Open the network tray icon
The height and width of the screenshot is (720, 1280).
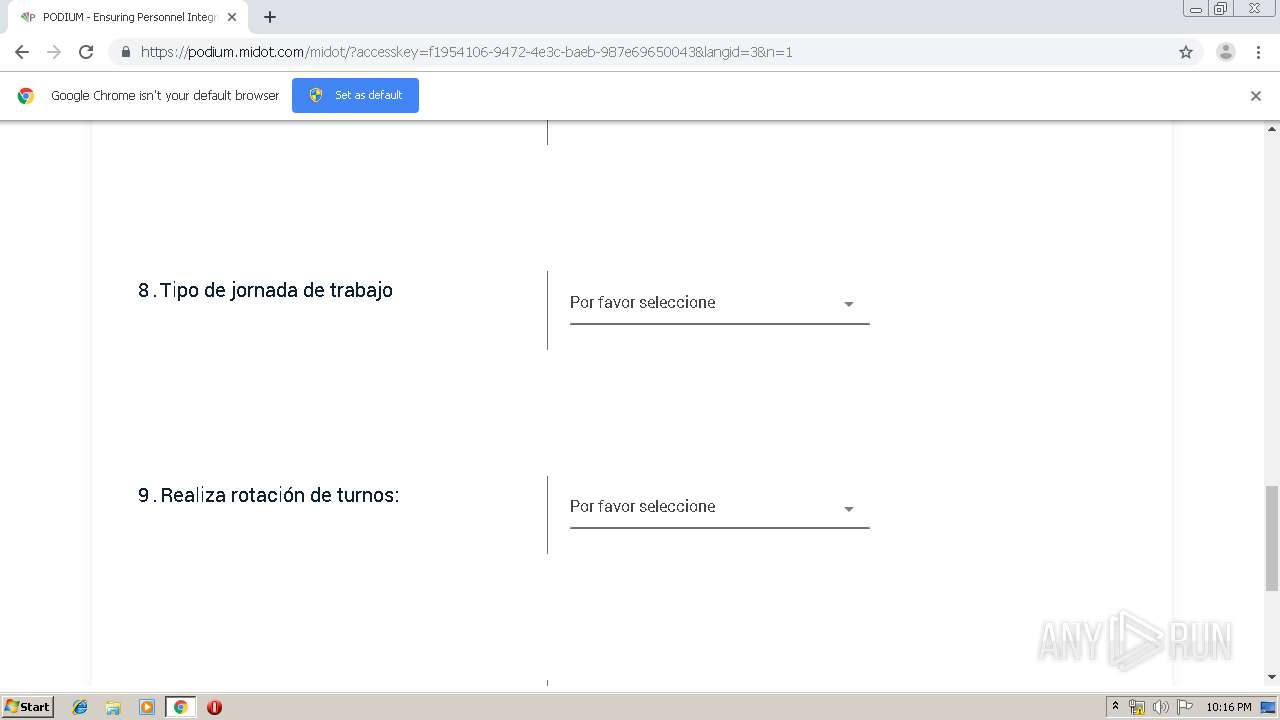pos(1137,707)
